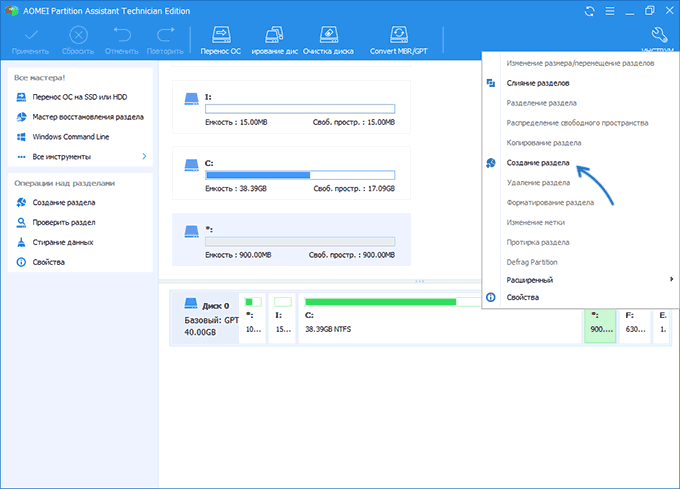This screenshot has height=489, width=680.
Task: Select Диск 0 in disk map
Action: point(205,318)
